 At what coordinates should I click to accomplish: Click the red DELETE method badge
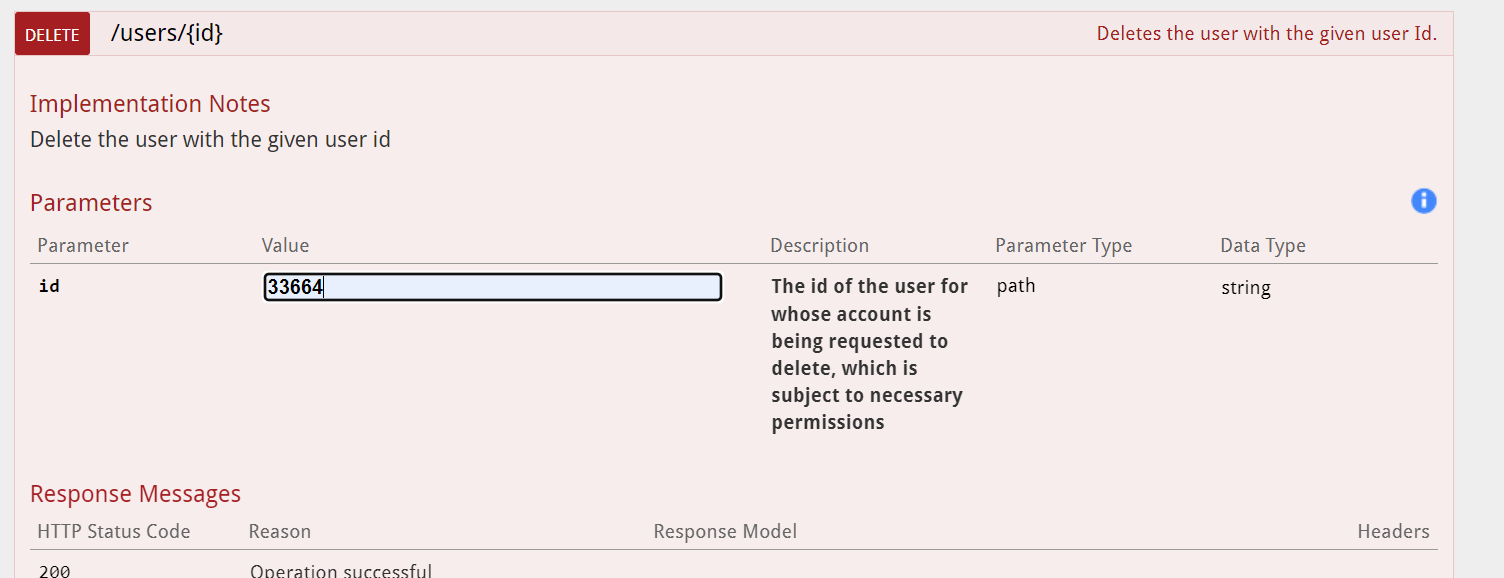point(52,34)
